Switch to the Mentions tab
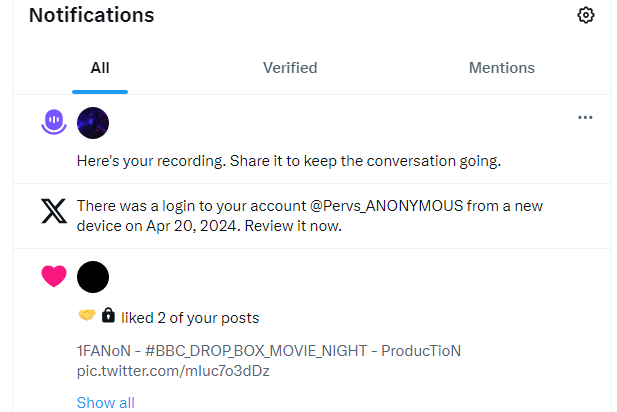The width and height of the screenshot is (617, 412). pos(502,68)
